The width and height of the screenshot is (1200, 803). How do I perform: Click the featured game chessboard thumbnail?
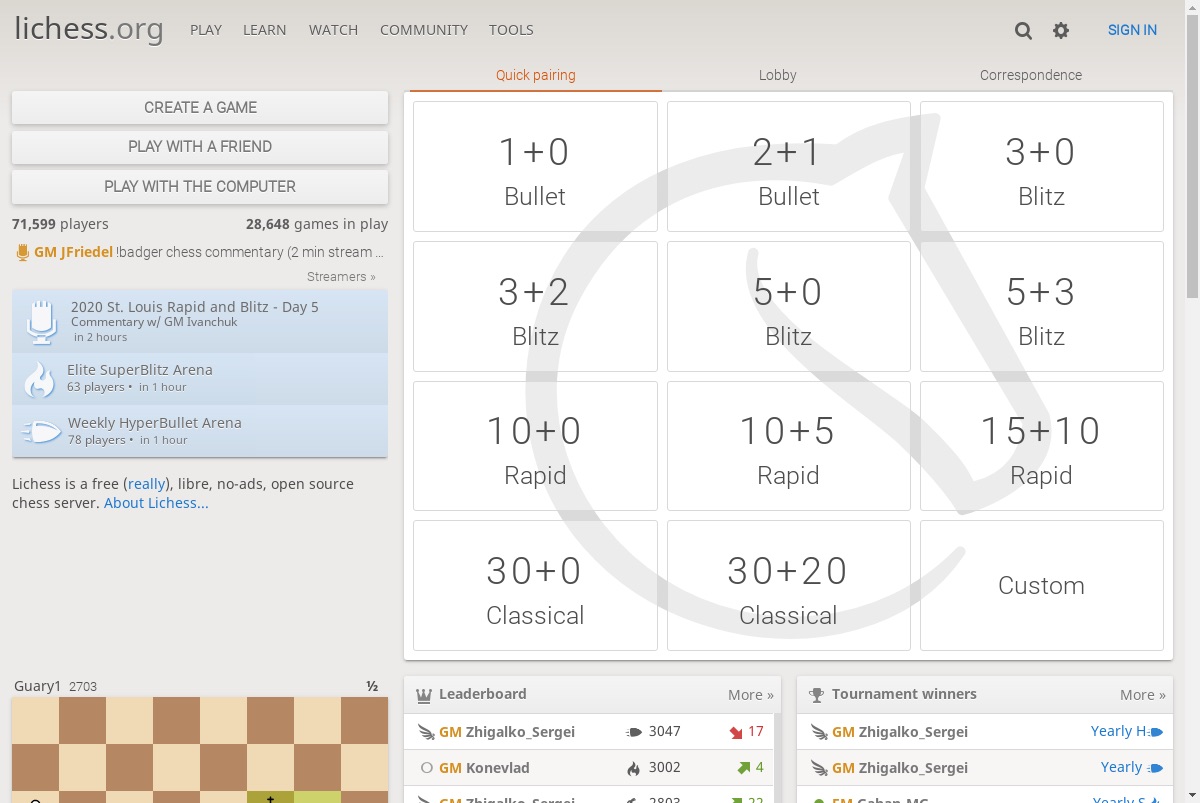[x=200, y=750]
